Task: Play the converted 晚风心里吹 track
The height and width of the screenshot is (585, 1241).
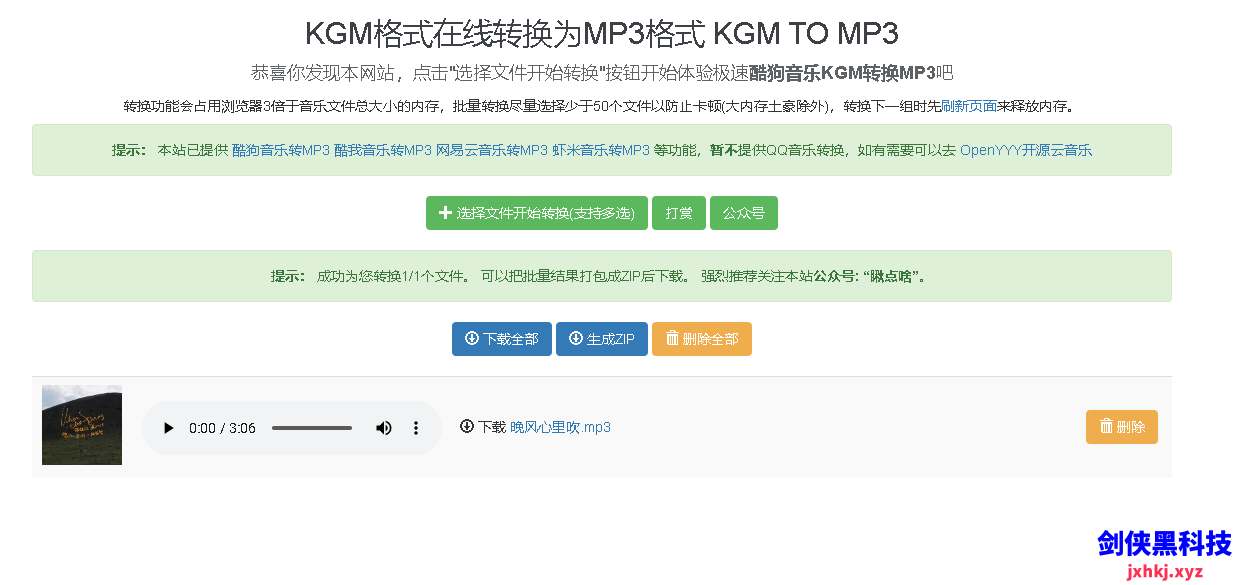Action: click(167, 427)
